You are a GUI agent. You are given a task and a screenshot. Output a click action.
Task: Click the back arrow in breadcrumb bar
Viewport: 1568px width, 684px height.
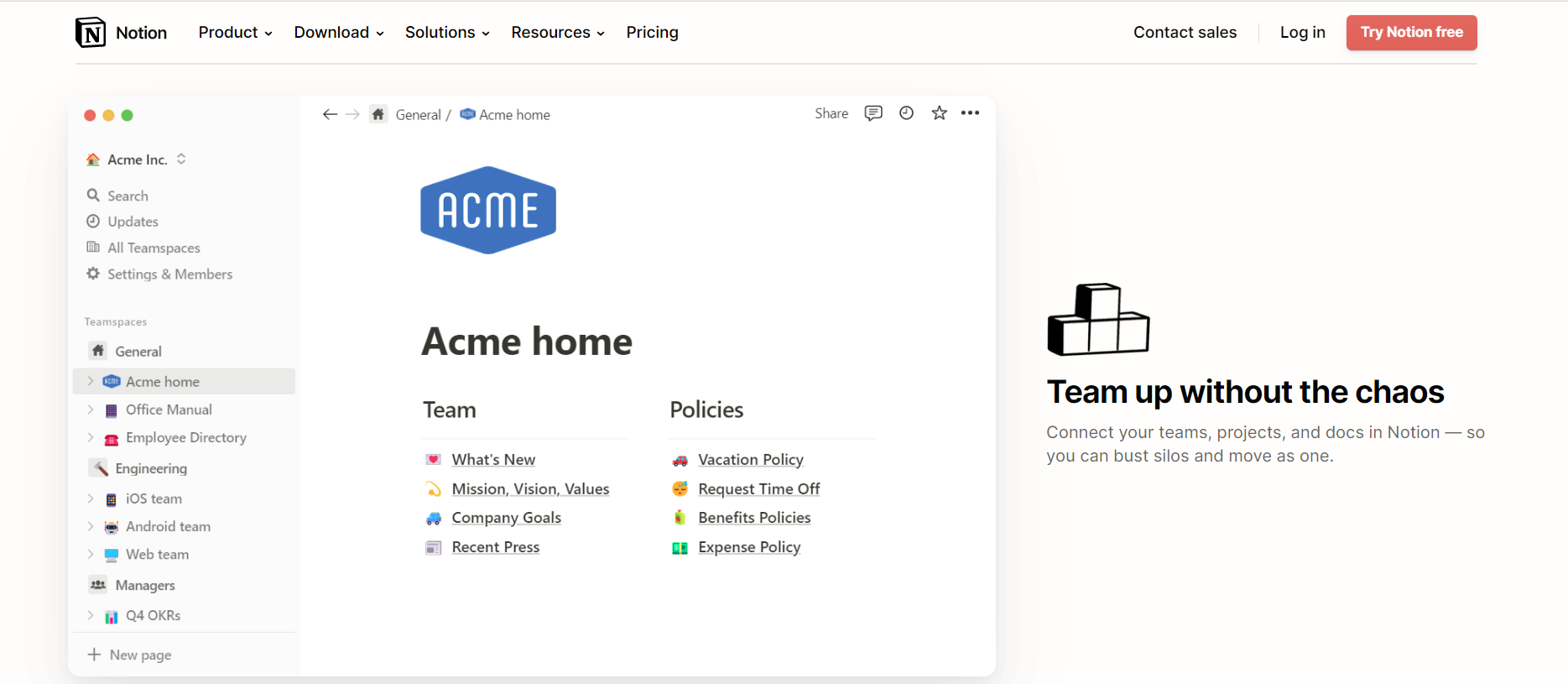330,114
